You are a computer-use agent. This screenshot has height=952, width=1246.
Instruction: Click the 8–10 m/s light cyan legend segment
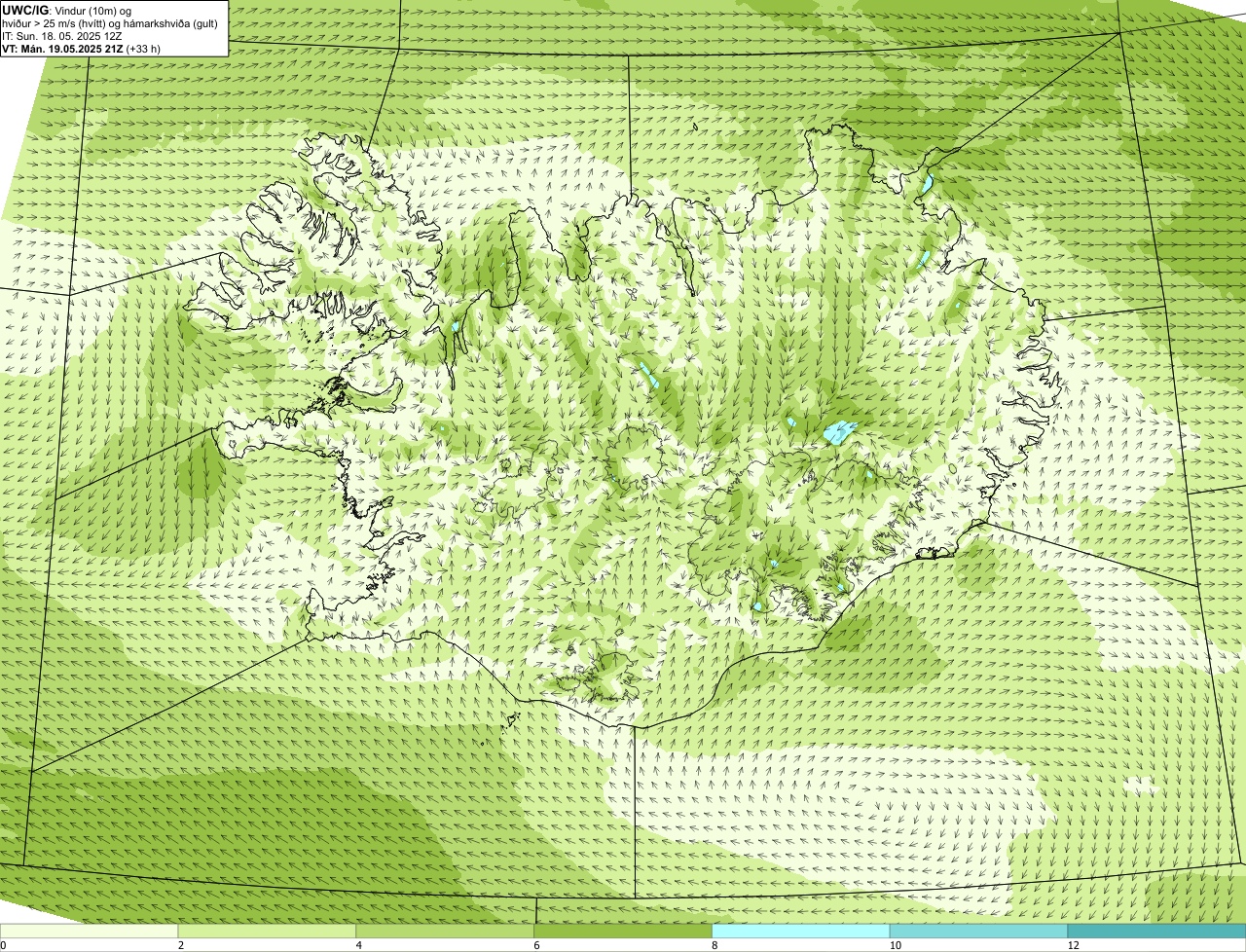click(801, 931)
